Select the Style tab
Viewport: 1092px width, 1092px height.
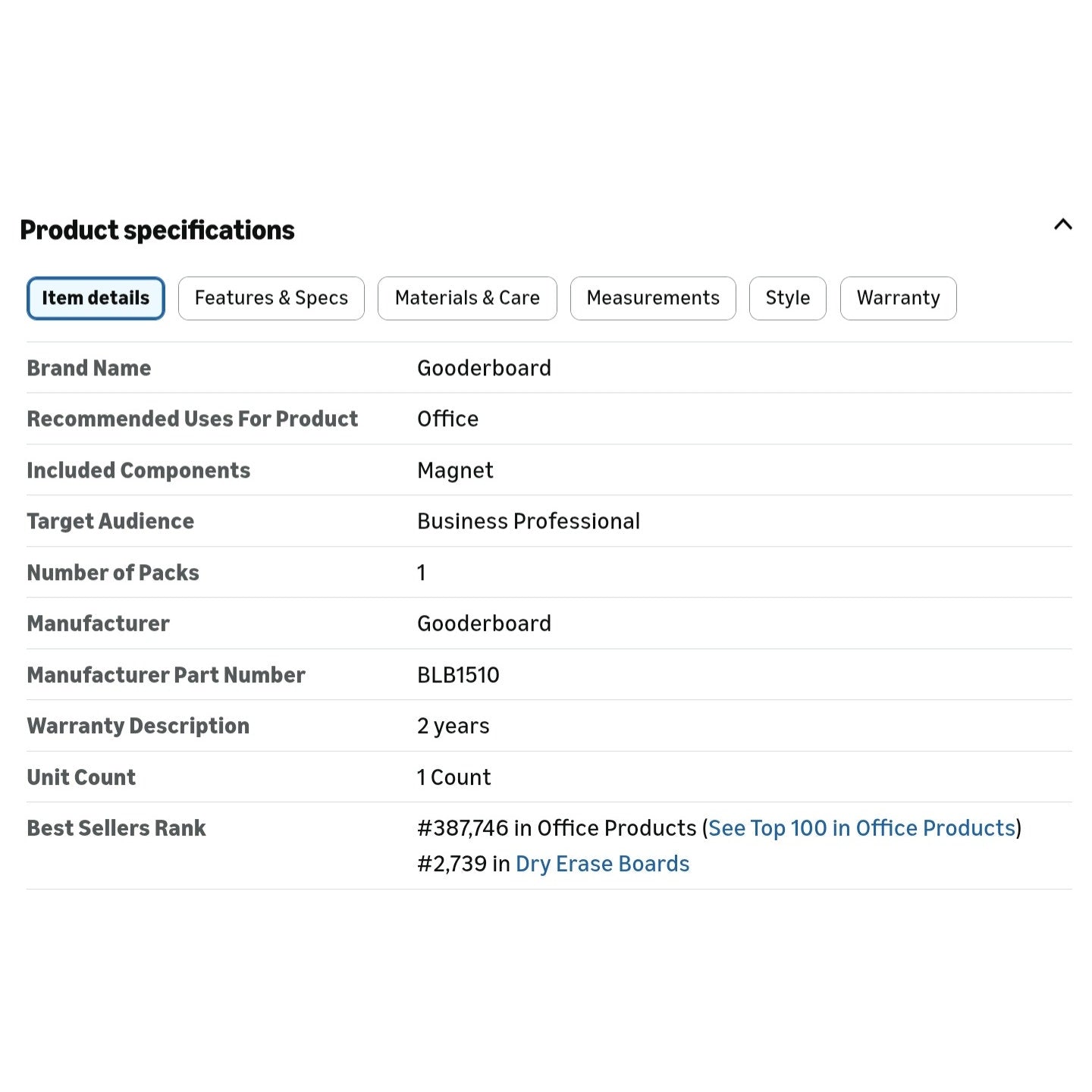tap(788, 298)
